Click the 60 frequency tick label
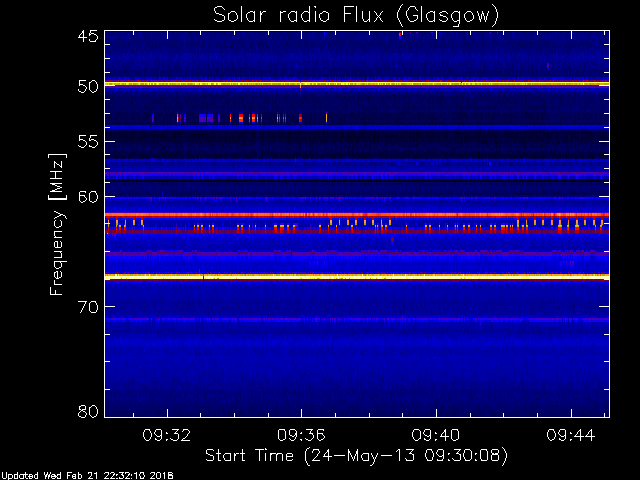The height and width of the screenshot is (480, 640). point(88,197)
